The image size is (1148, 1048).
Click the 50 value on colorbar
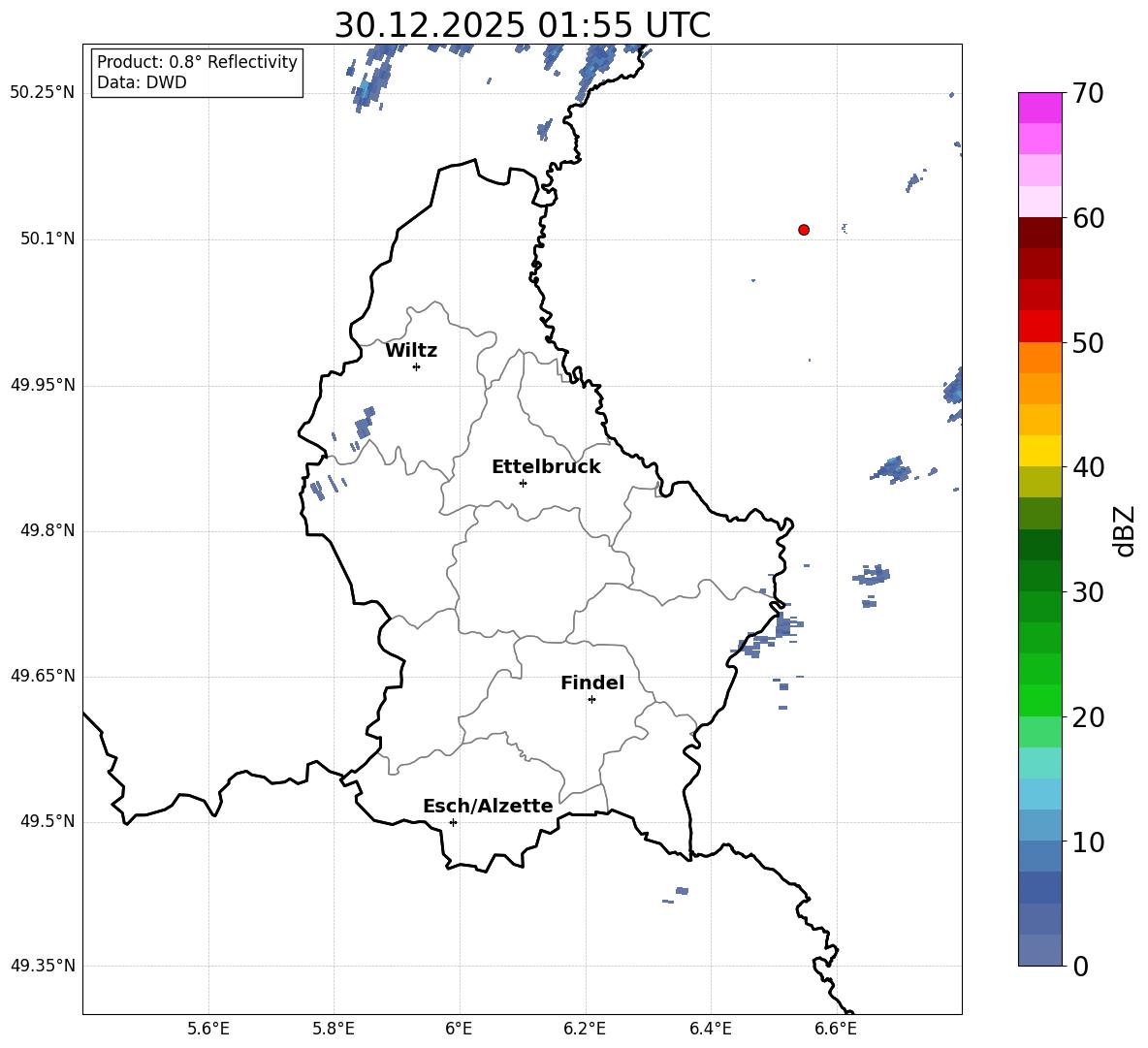point(1088,343)
